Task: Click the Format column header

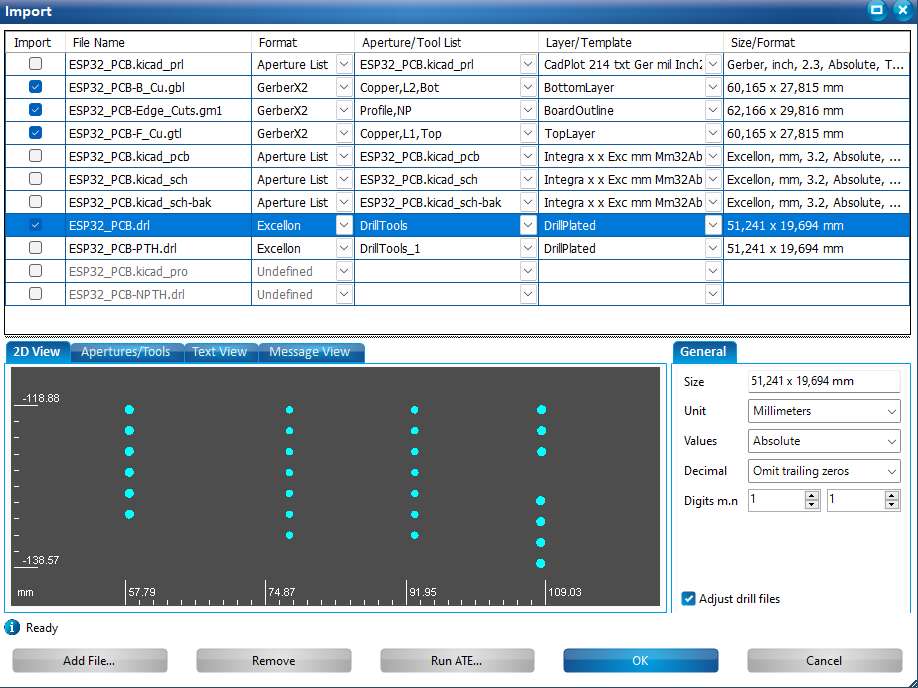Action: [x=303, y=43]
